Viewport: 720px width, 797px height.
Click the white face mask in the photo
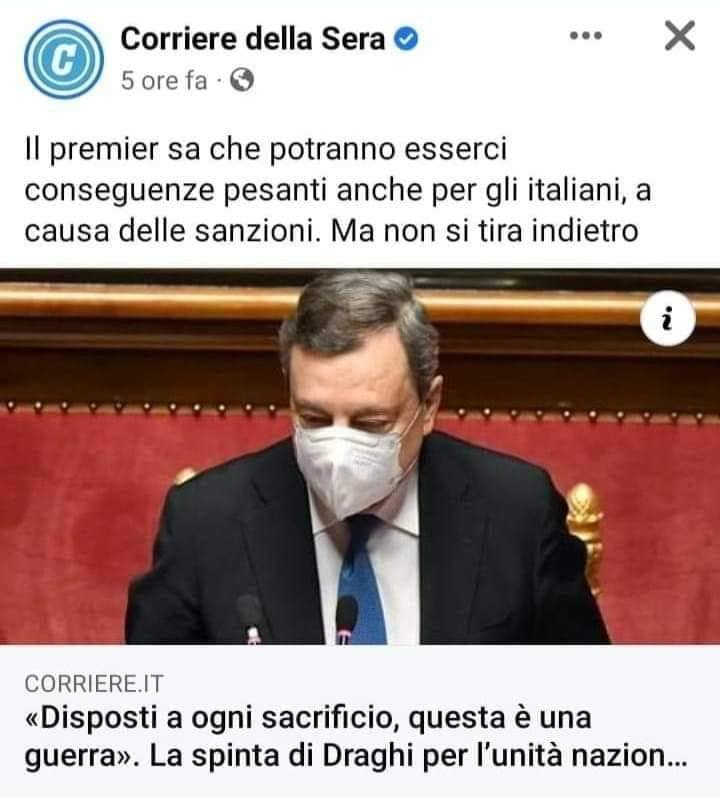pyautogui.click(x=352, y=466)
